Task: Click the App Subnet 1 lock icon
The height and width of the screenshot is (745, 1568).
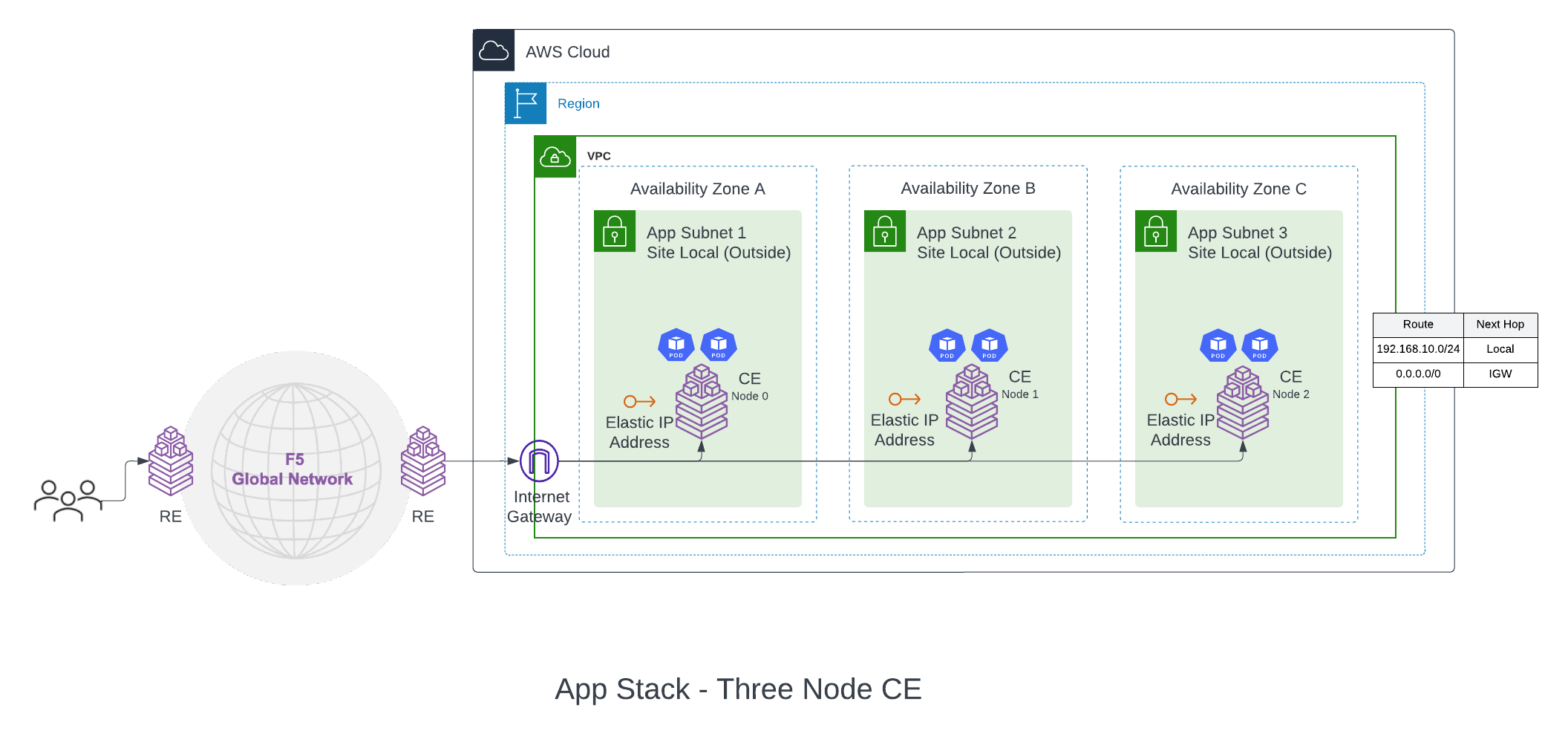Action: pos(614,230)
